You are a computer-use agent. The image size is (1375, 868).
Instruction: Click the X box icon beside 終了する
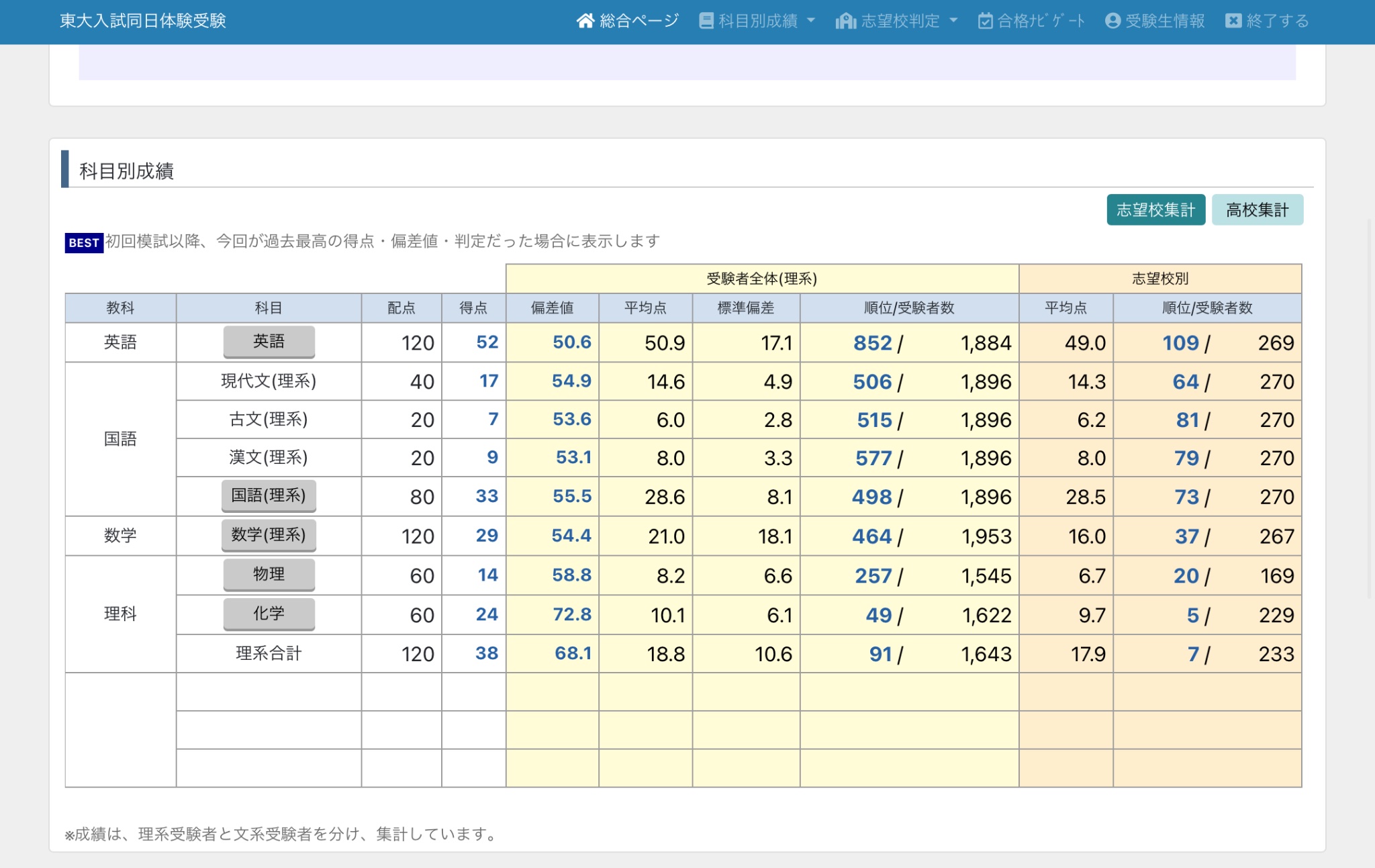(1233, 21)
